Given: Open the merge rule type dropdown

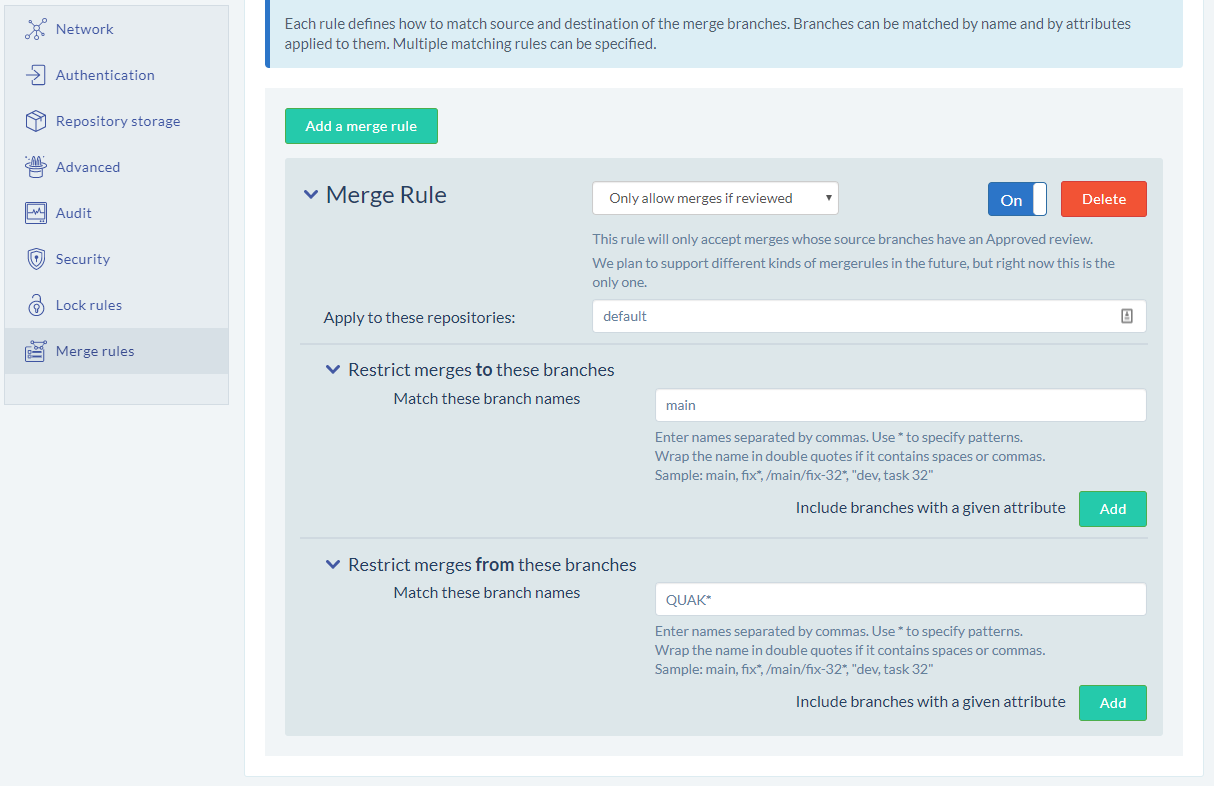Looking at the screenshot, I should (714, 198).
